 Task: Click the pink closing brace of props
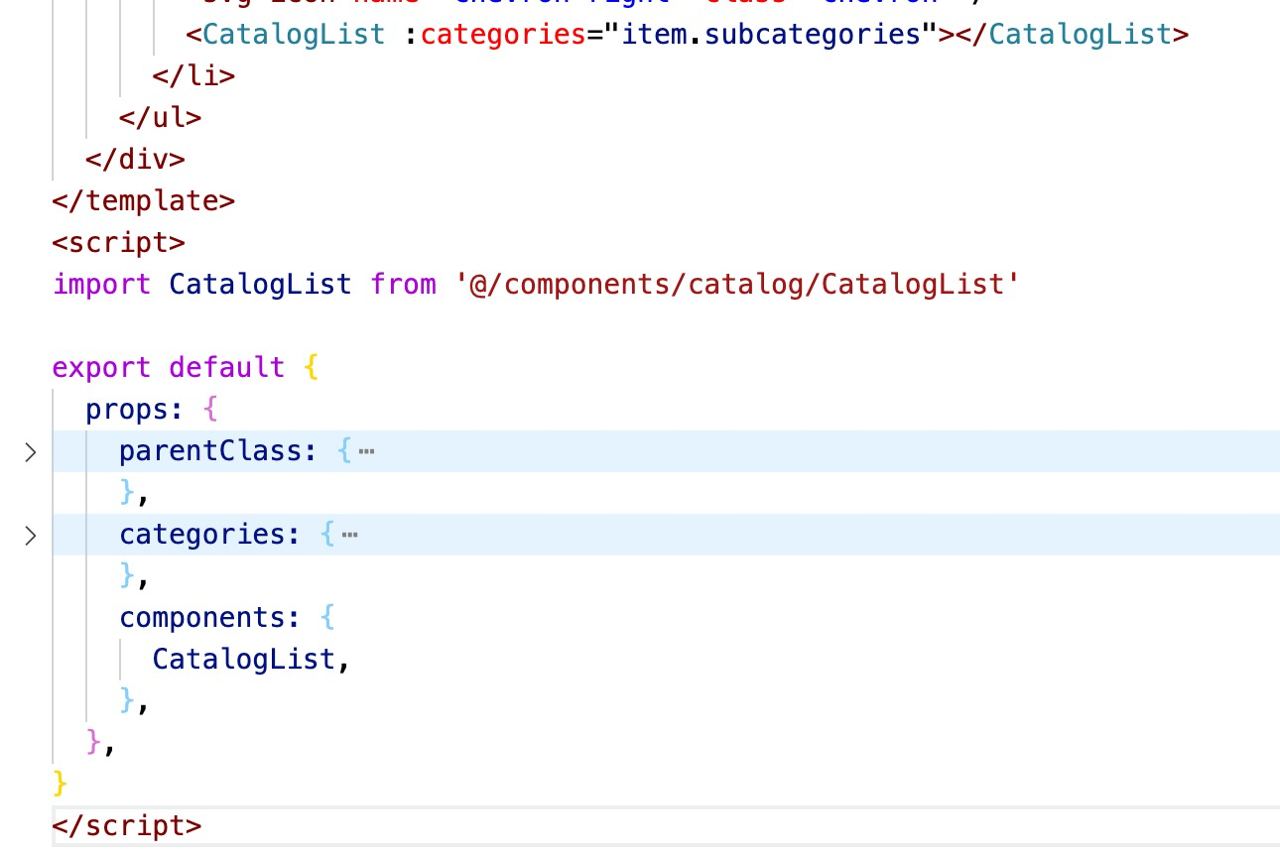coord(94,743)
